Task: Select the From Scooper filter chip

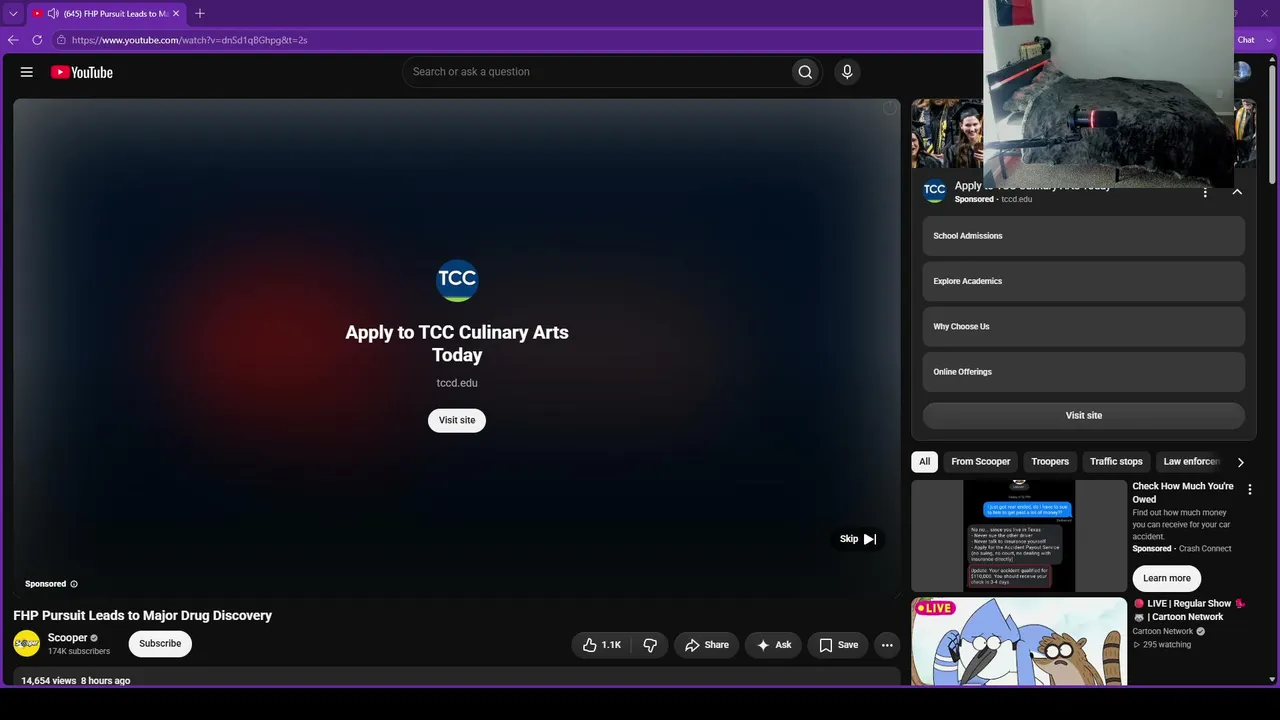Action: click(981, 462)
